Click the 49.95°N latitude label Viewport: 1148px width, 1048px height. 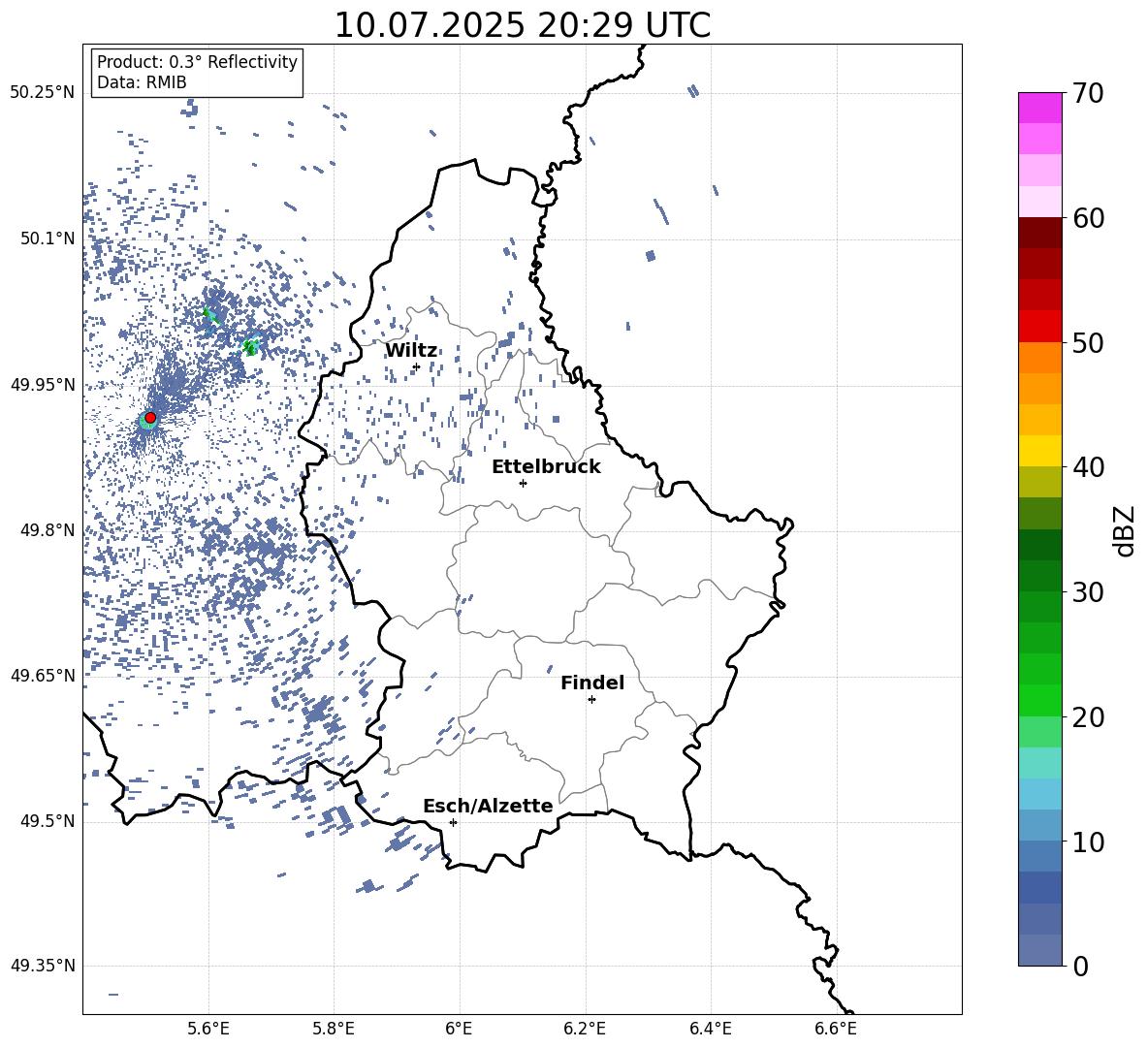[43, 384]
